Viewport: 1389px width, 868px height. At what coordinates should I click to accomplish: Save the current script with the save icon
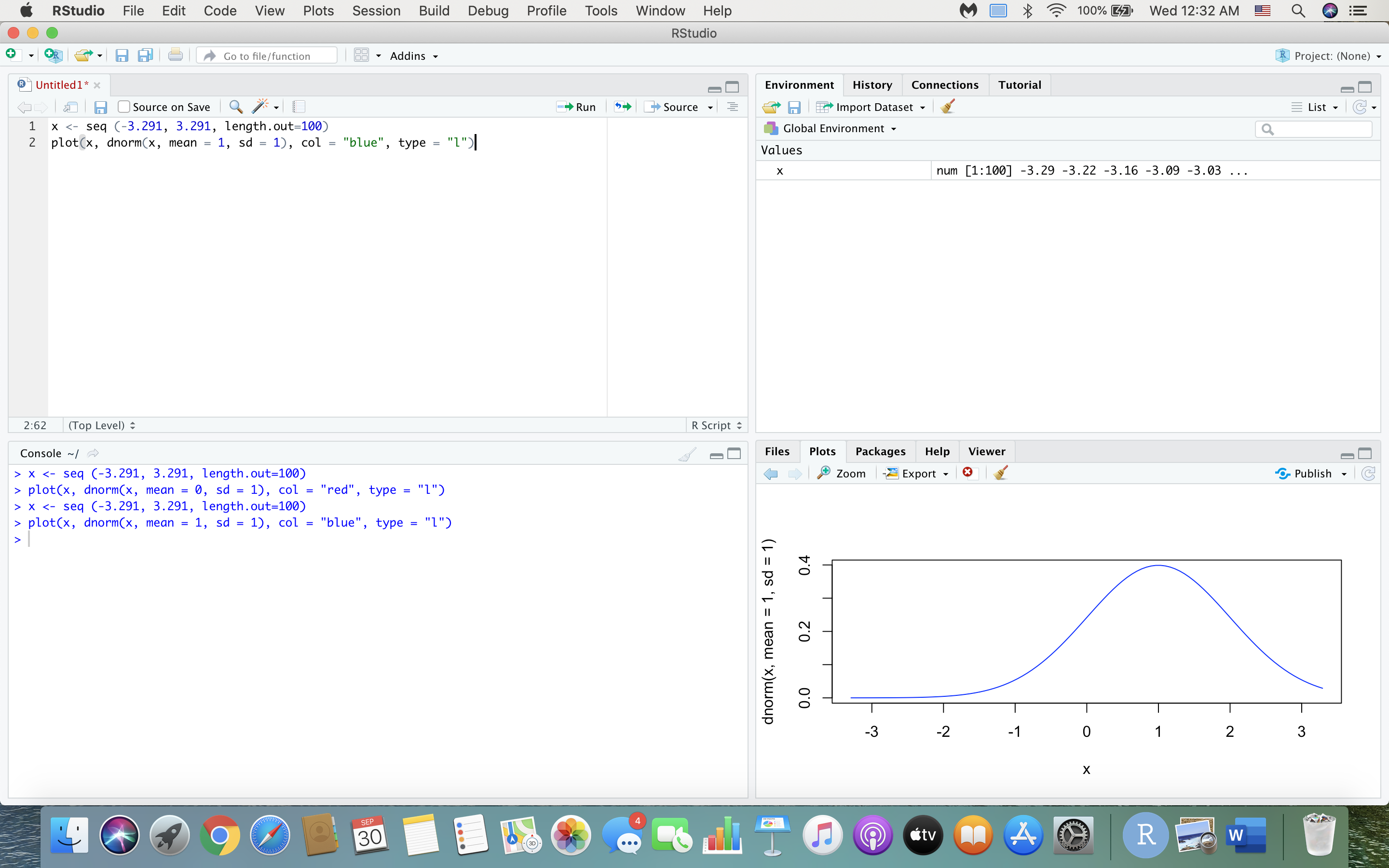tap(122, 54)
